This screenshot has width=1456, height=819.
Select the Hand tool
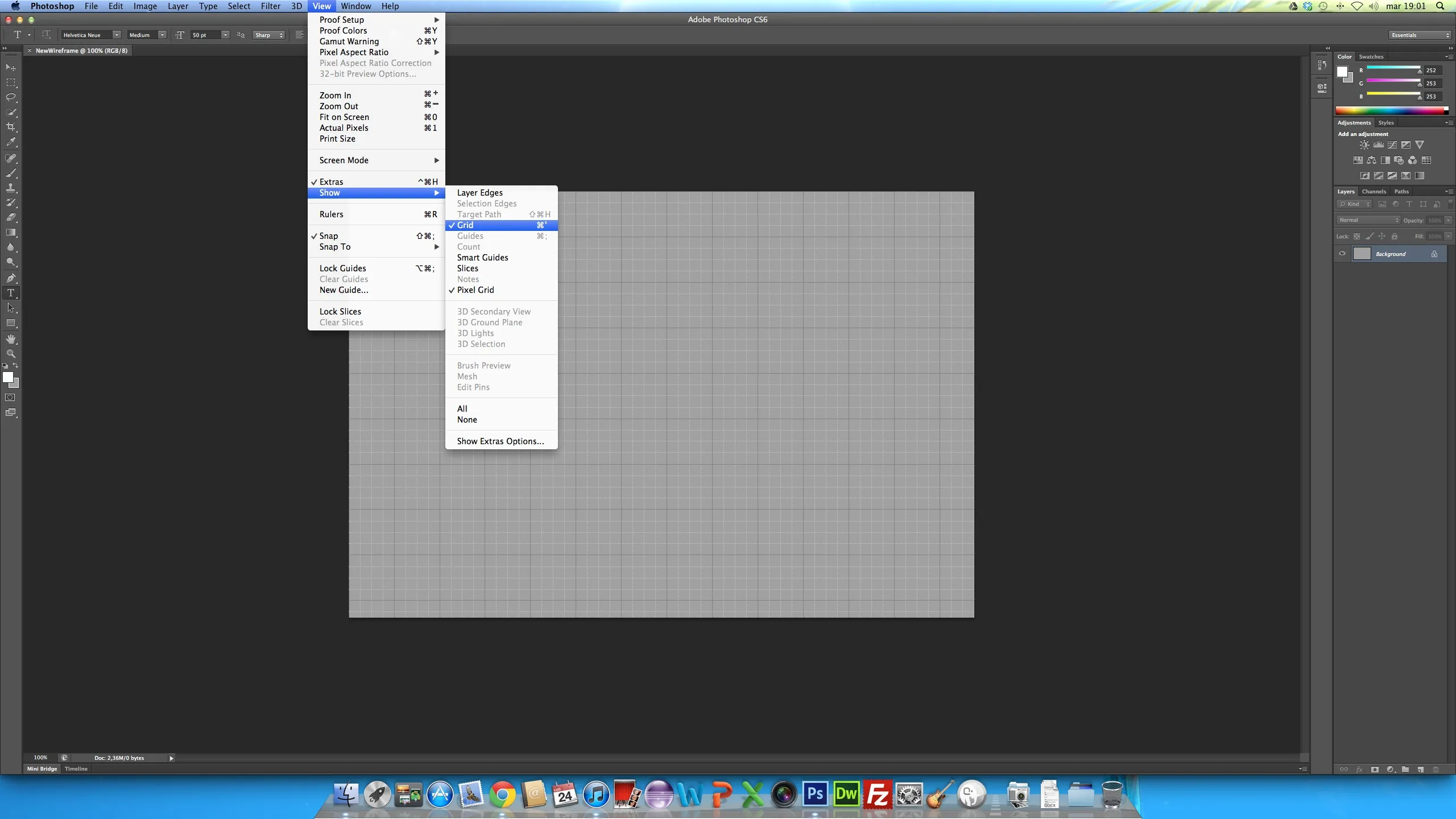click(11, 339)
